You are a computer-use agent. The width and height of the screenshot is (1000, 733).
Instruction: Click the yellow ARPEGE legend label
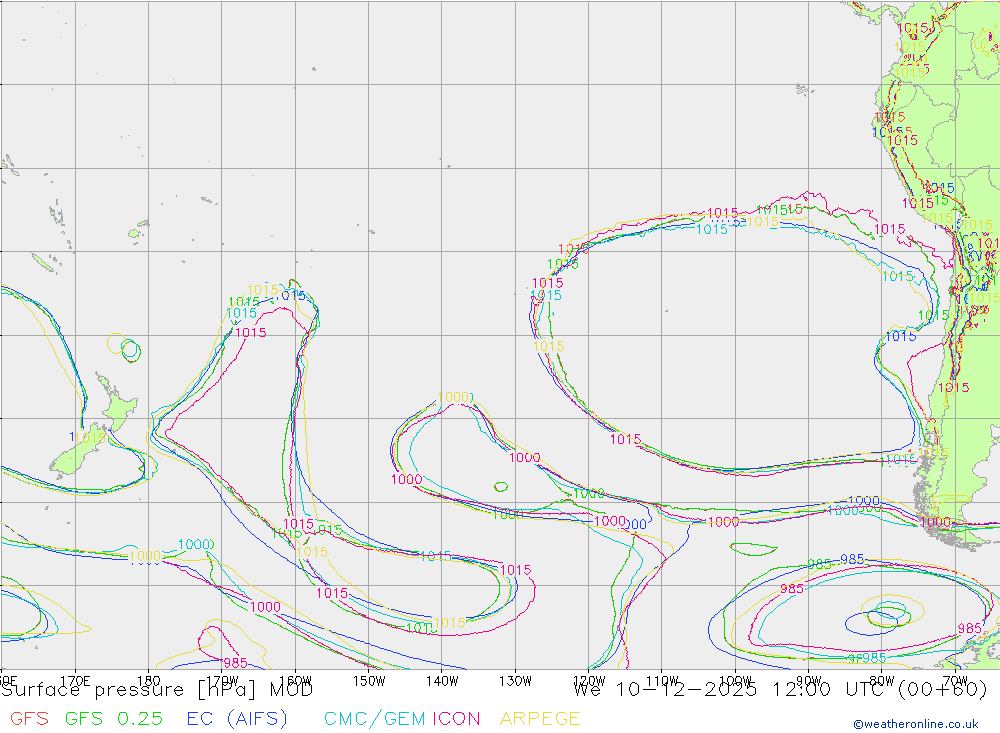(x=540, y=719)
